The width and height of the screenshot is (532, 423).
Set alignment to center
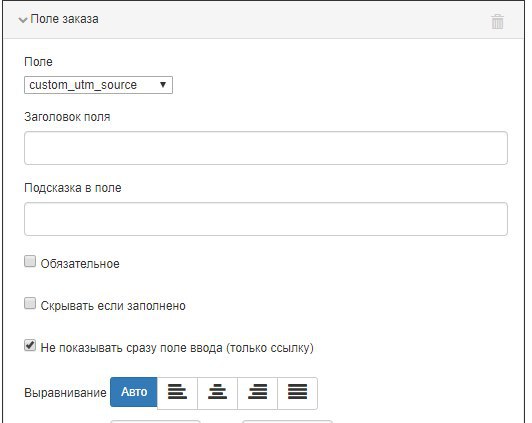tap(217, 392)
